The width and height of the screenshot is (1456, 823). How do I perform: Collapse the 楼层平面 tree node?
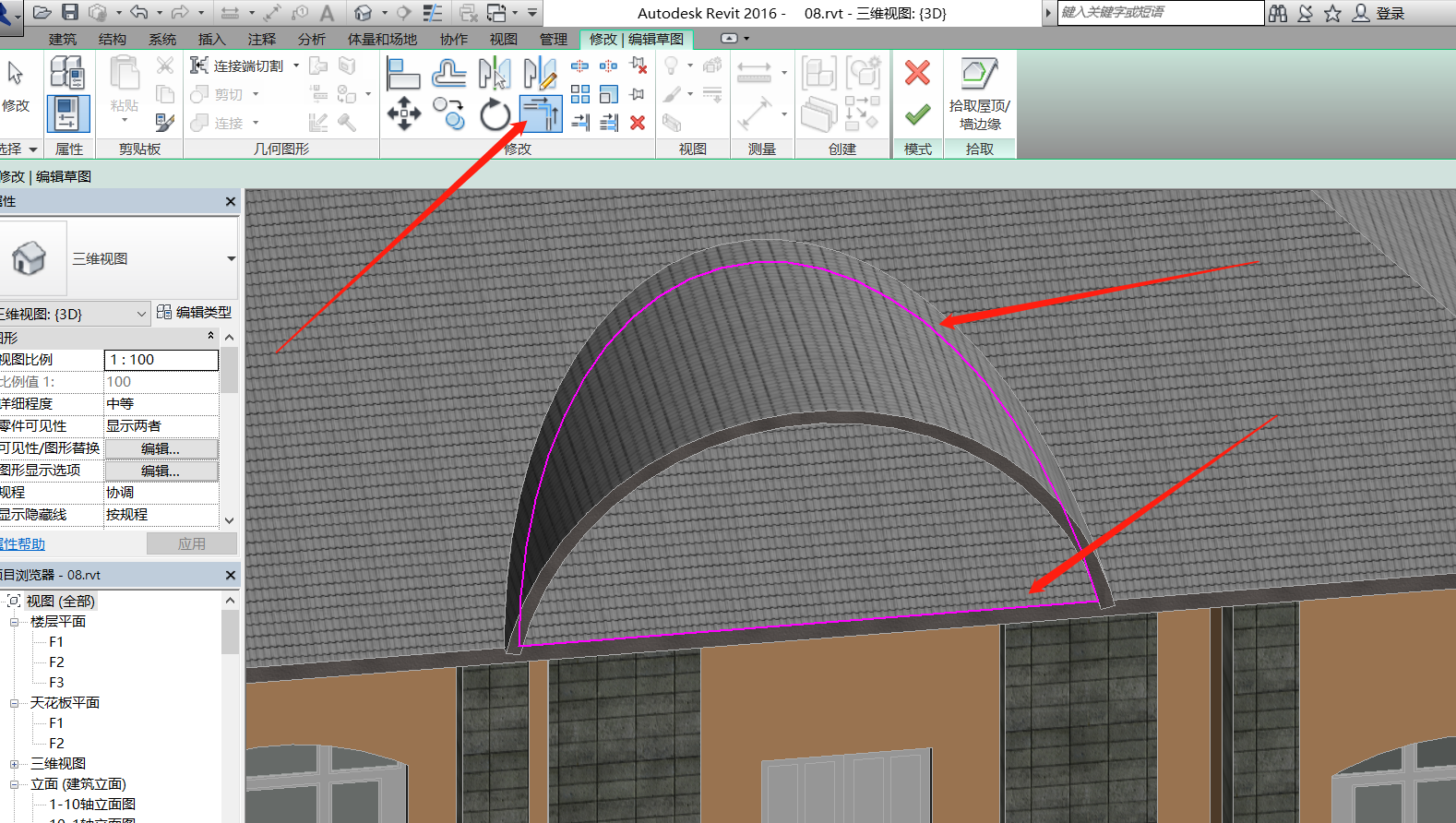15,622
